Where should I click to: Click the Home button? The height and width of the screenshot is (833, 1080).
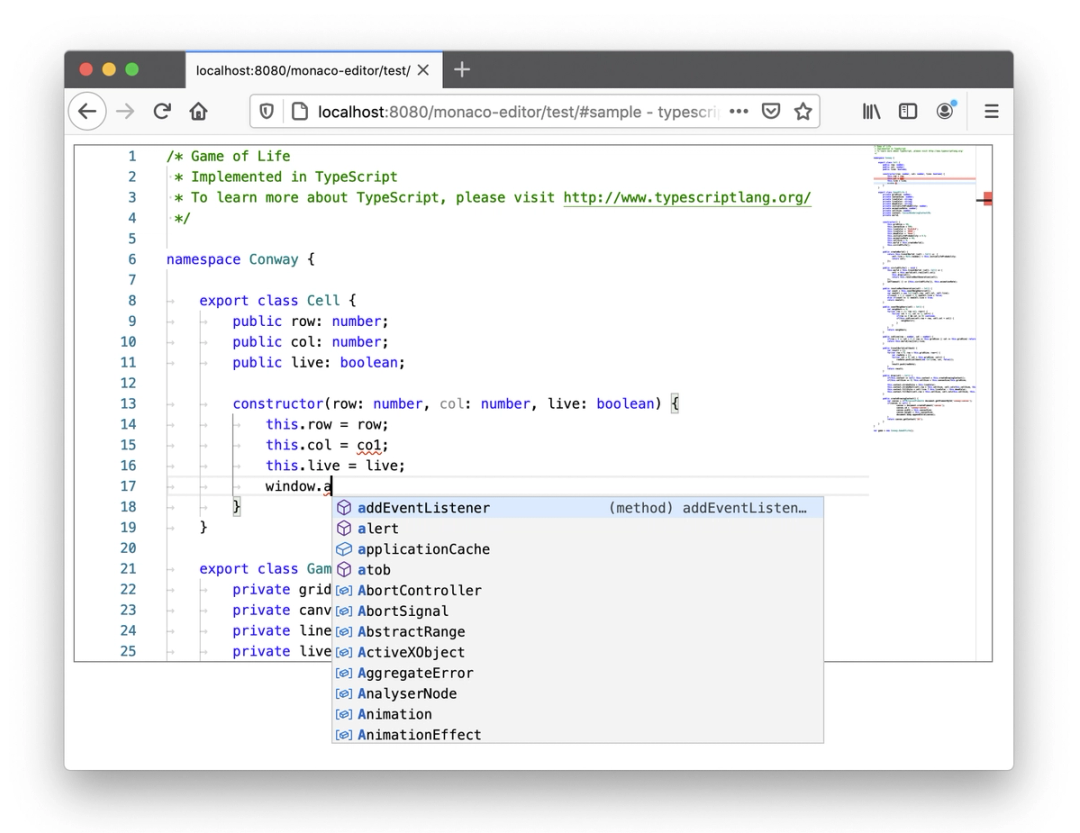(x=198, y=110)
